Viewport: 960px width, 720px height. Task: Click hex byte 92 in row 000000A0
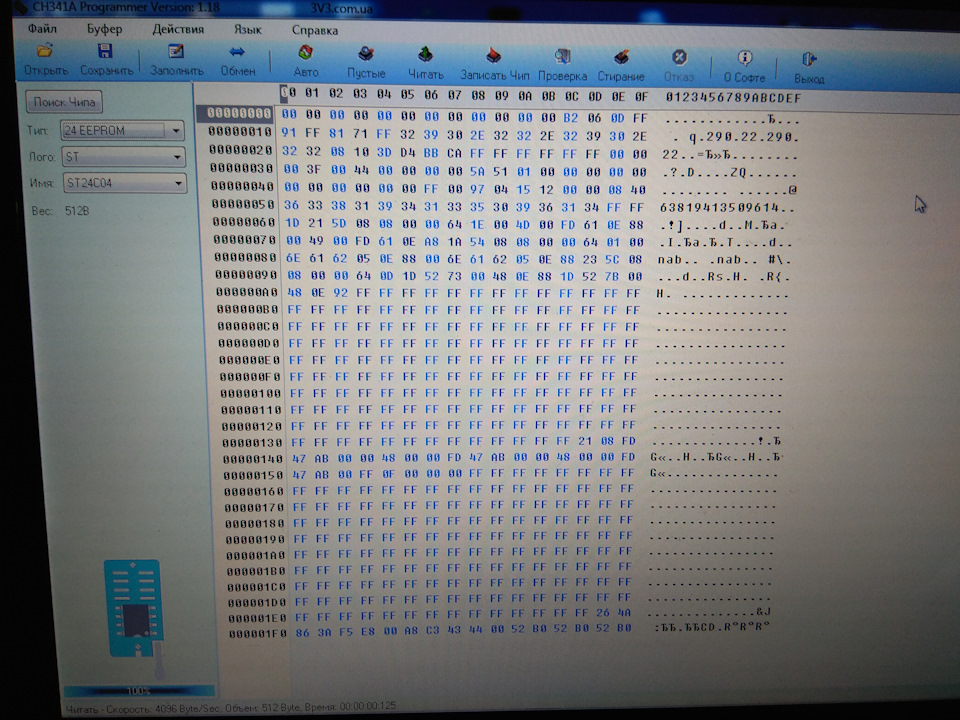pos(340,293)
